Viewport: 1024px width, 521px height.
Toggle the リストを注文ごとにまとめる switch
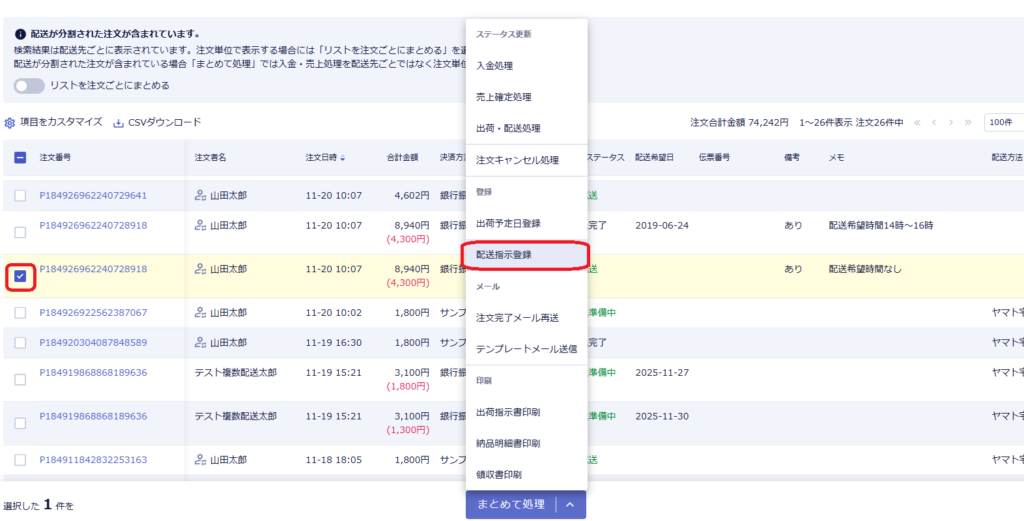[x=29, y=86]
